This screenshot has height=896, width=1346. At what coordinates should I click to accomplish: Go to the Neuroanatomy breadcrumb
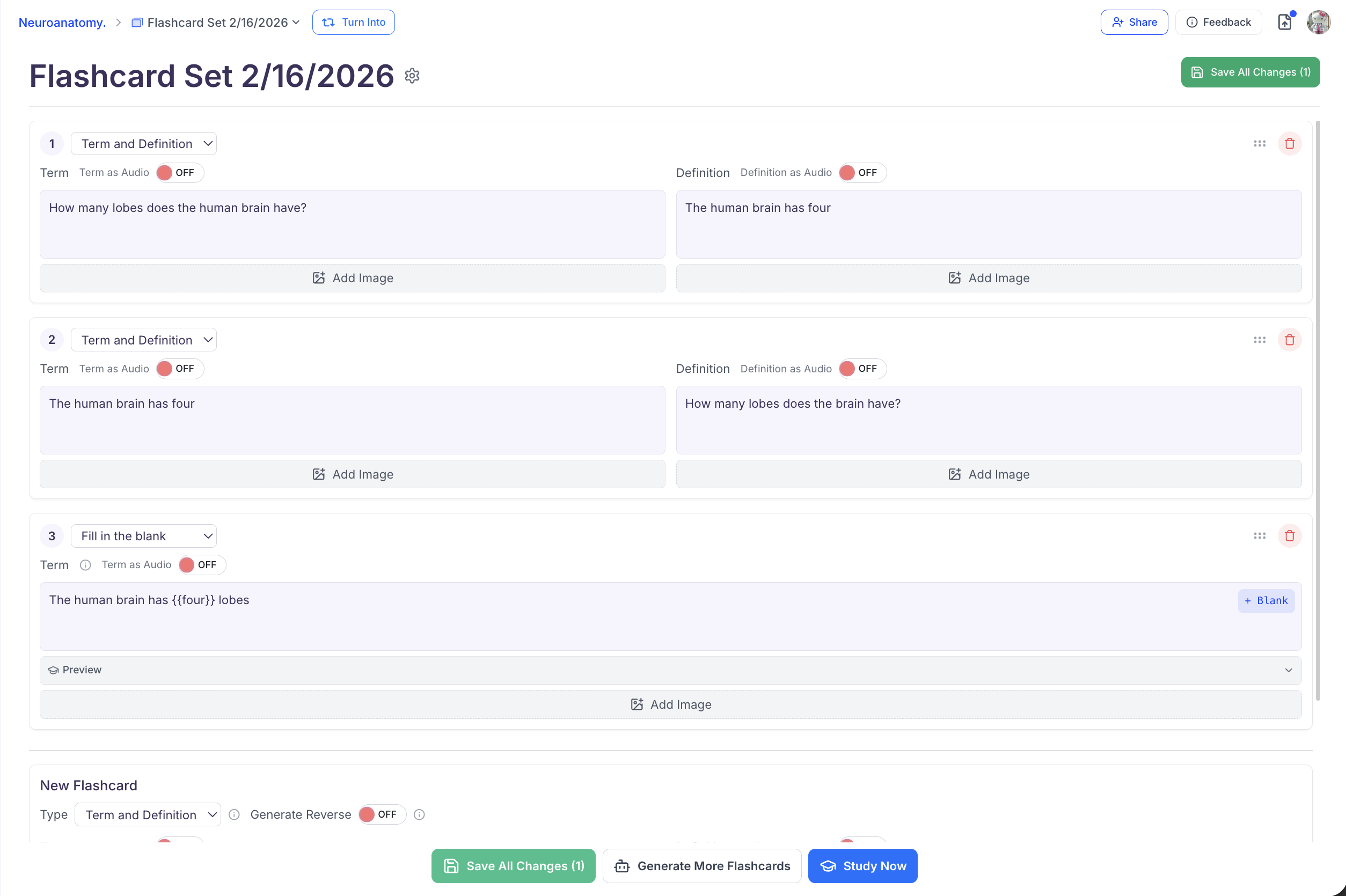(x=62, y=23)
